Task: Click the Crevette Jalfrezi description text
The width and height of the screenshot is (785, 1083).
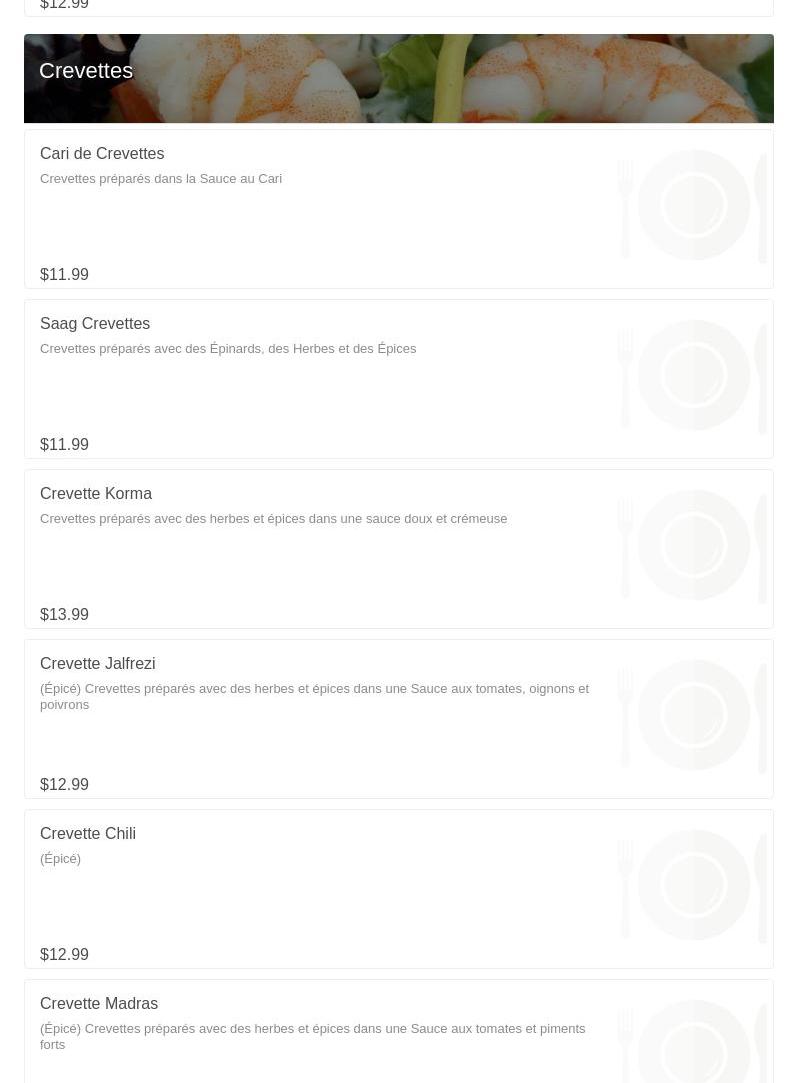Action: 314,696
